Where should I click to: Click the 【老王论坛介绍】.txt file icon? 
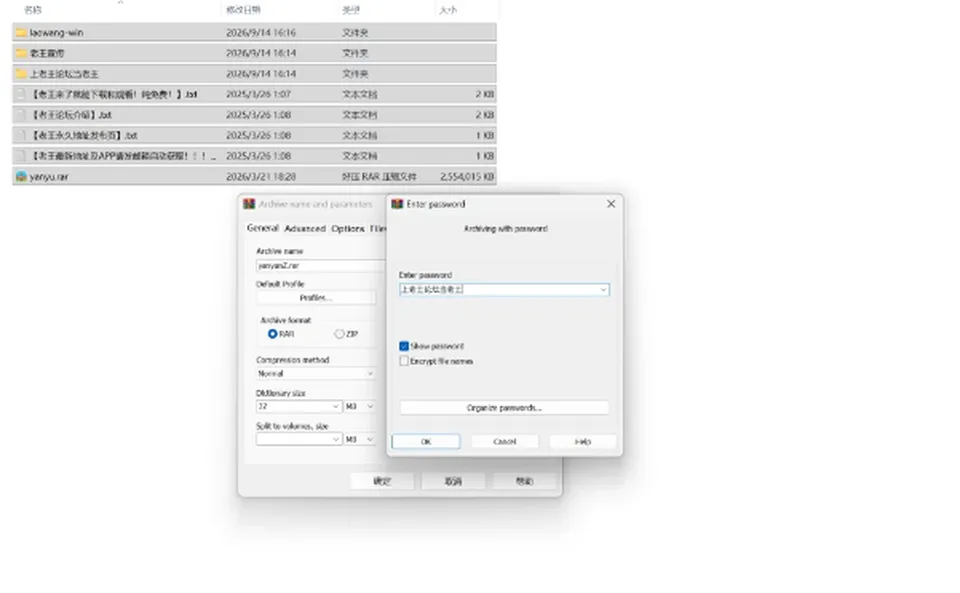21,115
